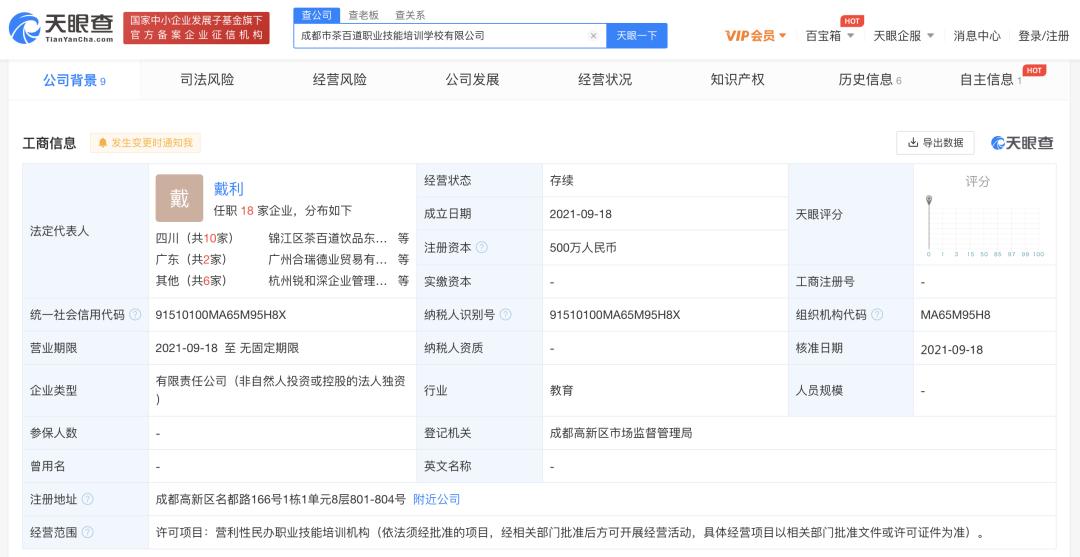Viewport: 1080px width, 557px height.
Task: Click help icon next to 注册地址
Action: pyautogui.click(x=88, y=499)
